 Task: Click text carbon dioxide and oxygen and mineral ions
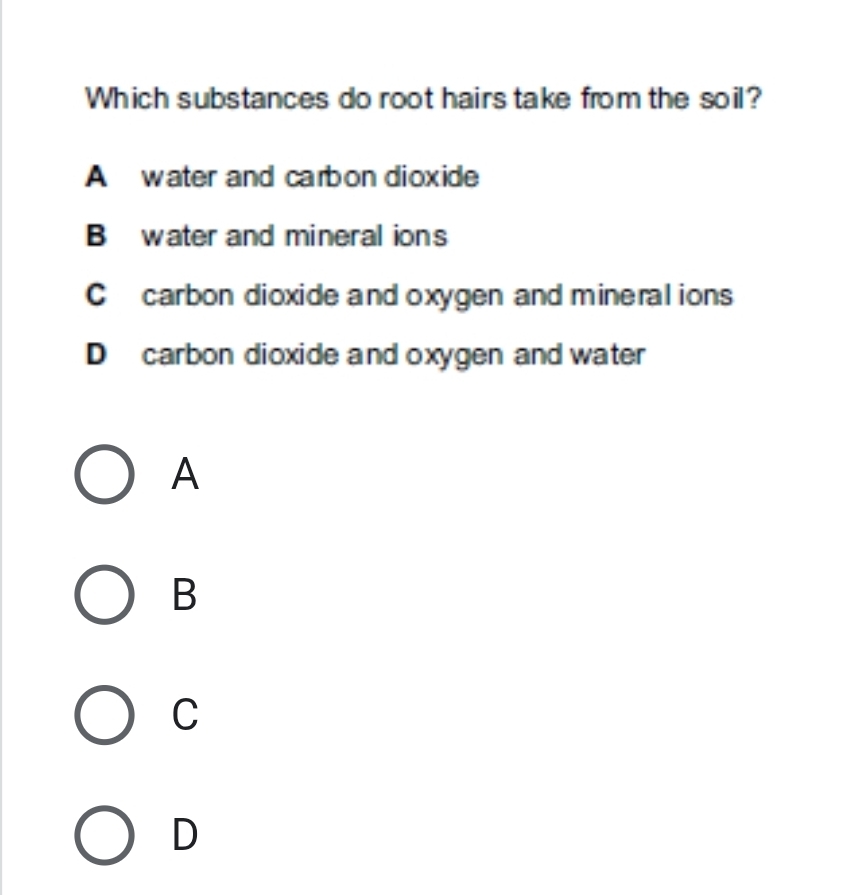click(x=437, y=295)
